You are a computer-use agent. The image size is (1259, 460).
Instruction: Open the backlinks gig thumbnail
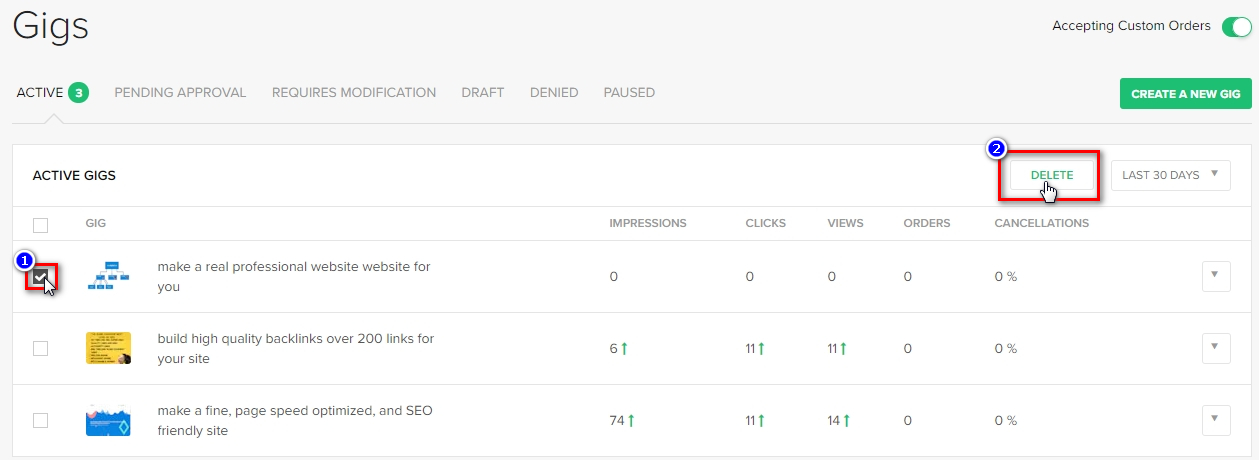pyautogui.click(x=108, y=348)
